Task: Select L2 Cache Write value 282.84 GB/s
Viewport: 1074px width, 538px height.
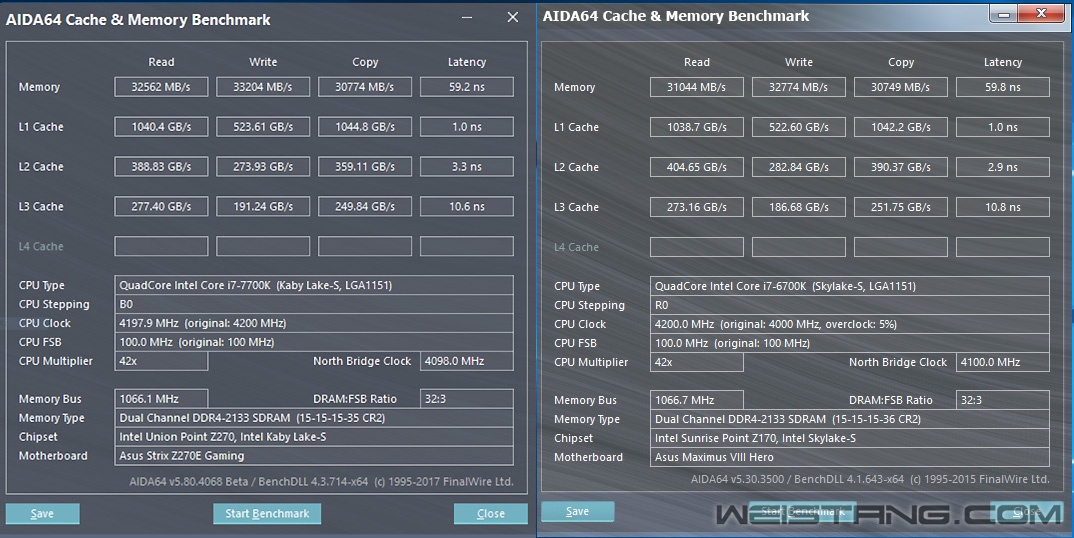Action: (799, 167)
